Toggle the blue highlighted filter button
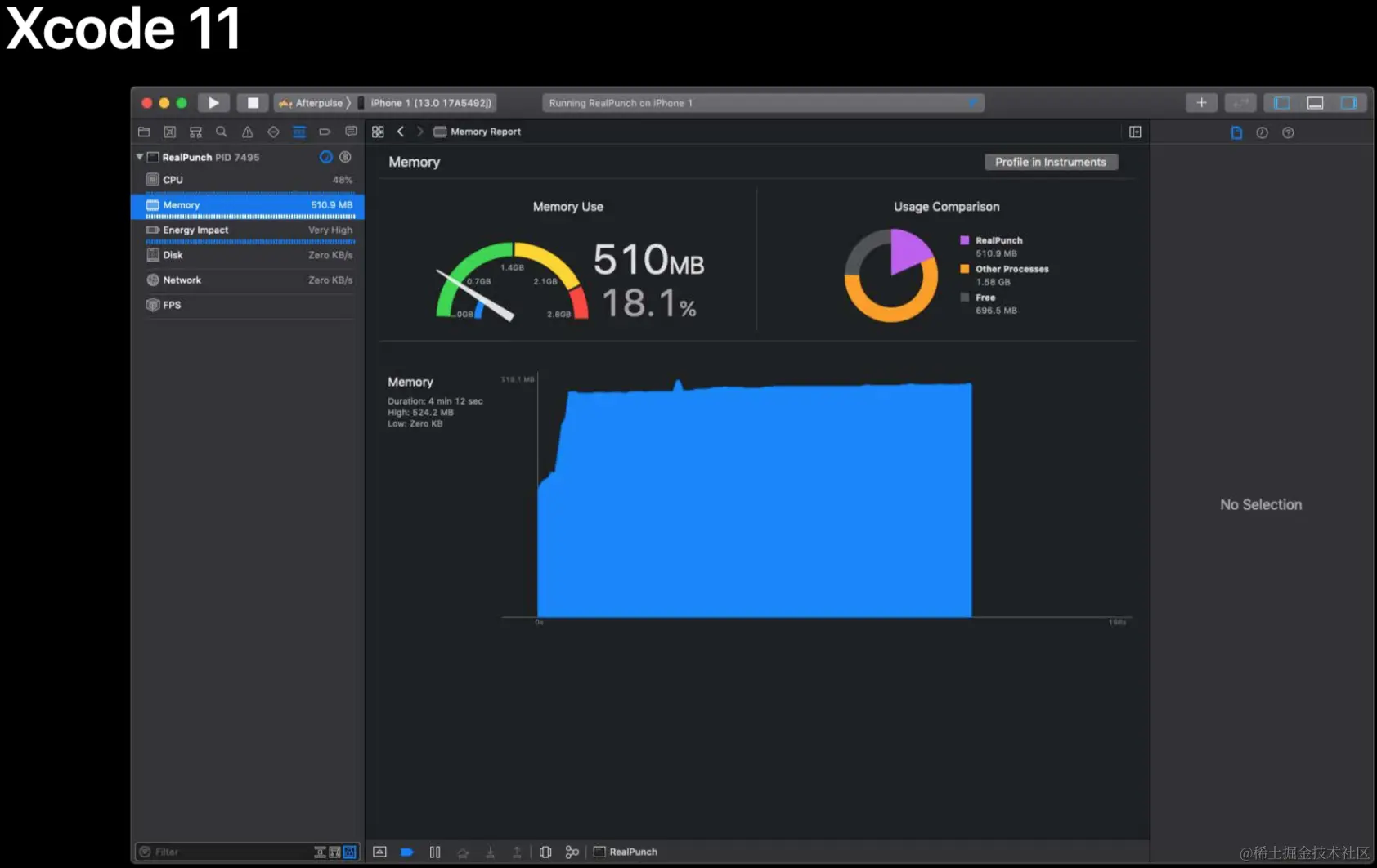Image resolution: width=1377 pixels, height=868 pixels. (350, 852)
